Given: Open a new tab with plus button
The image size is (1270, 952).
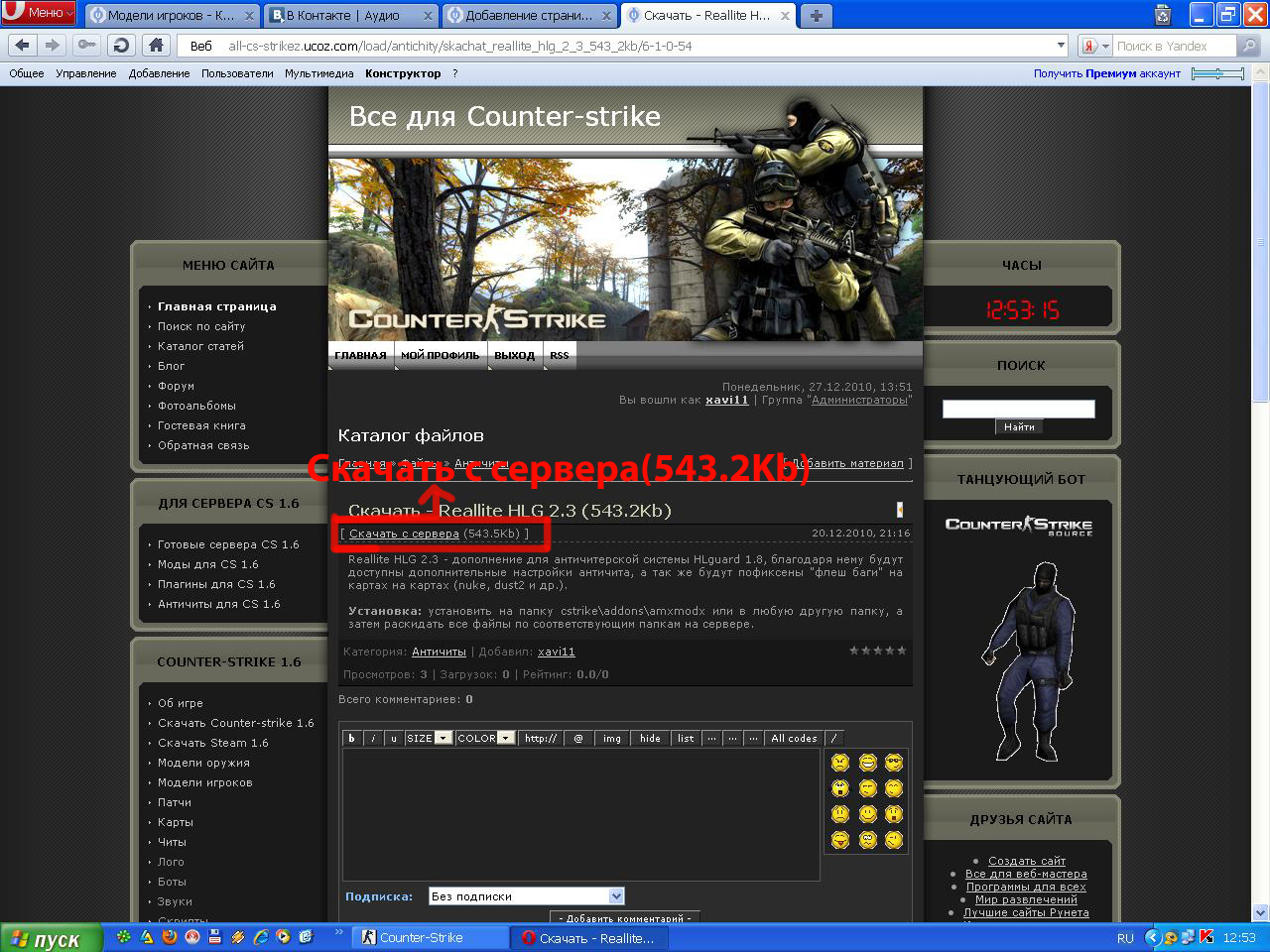Looking at the screenshot, I should (816, 15).
